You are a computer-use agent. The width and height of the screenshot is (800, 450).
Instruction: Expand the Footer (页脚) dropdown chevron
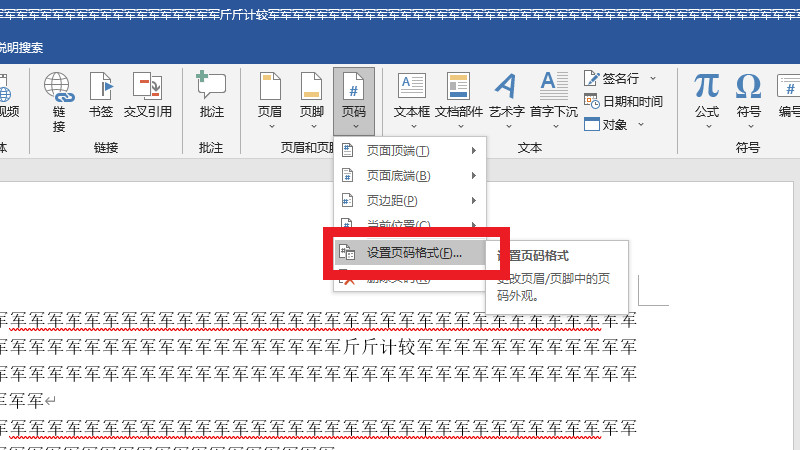pos(314,126)
